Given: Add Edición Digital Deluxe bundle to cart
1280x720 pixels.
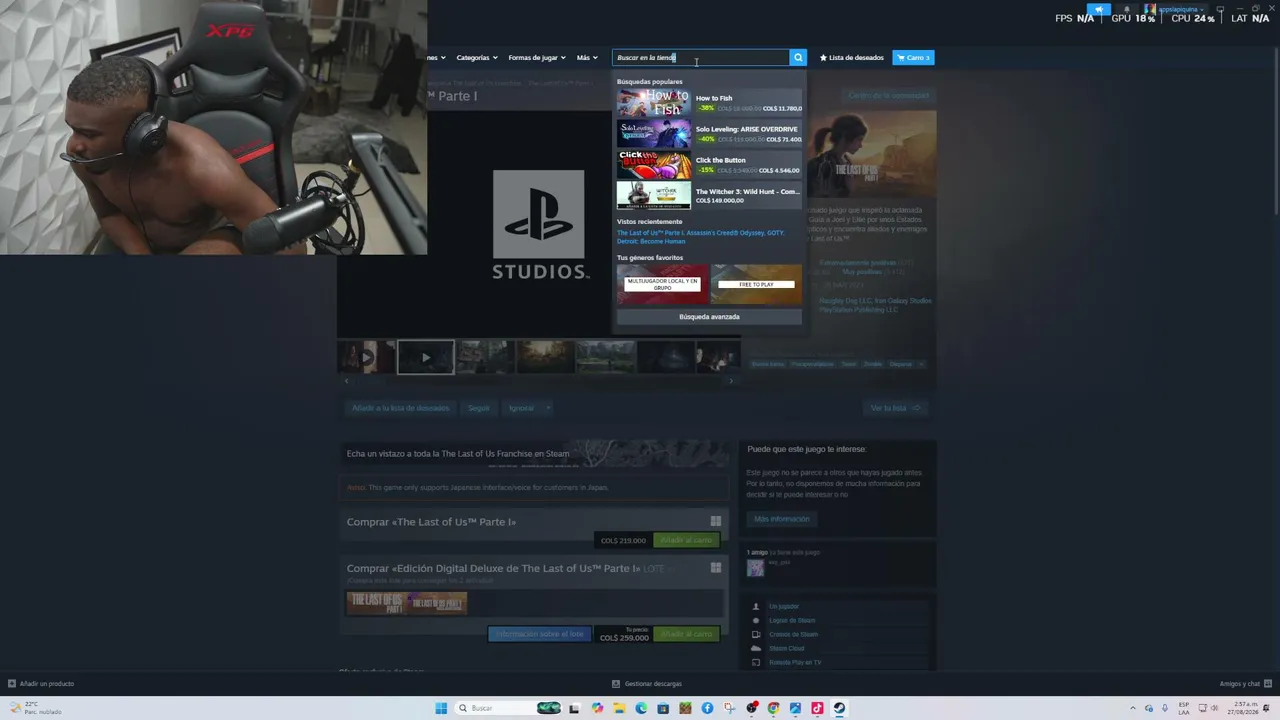Looking at the screenshot, I should 686,634.
